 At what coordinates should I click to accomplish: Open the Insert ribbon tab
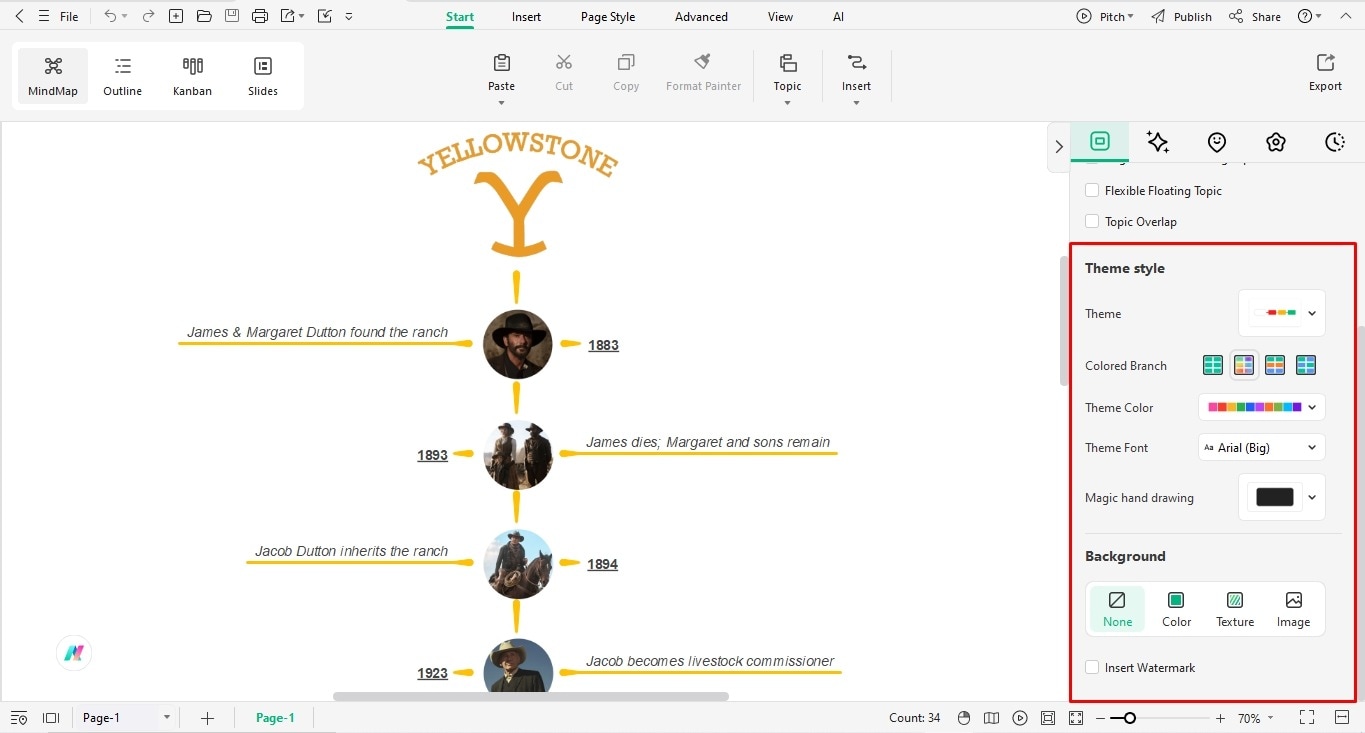click(526, 17)
